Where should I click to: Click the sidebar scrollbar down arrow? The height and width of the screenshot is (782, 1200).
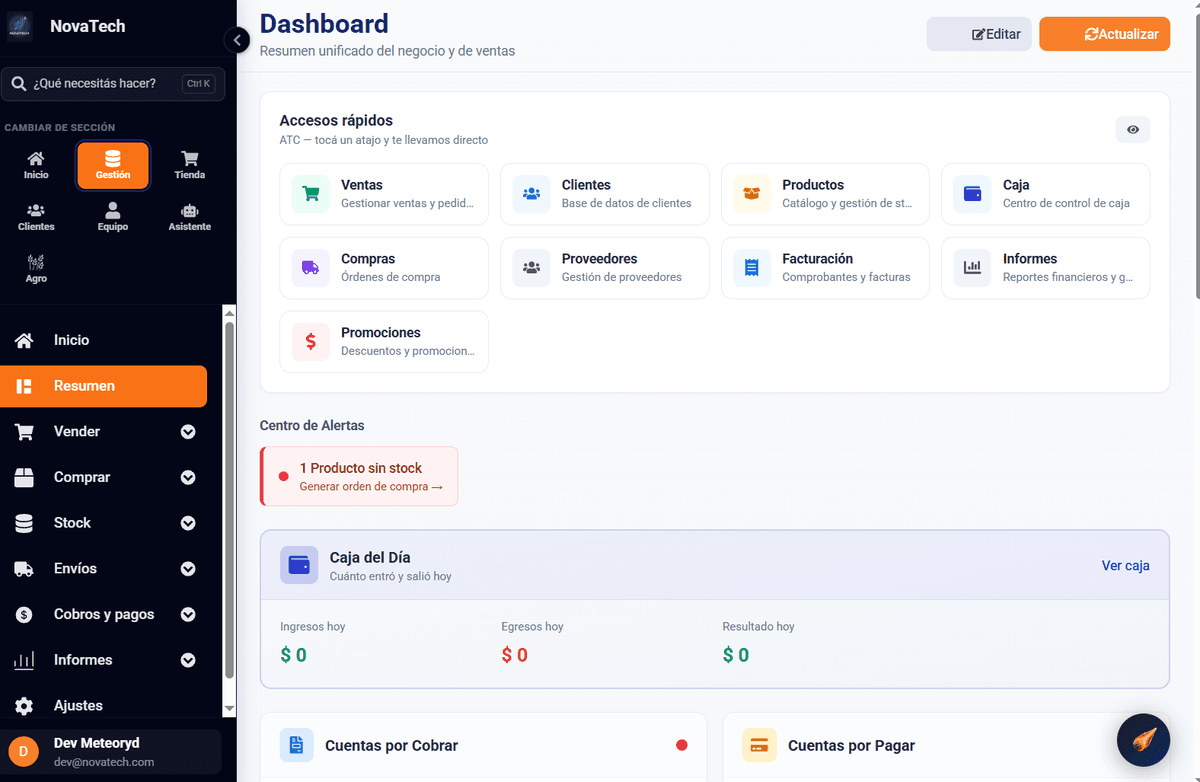click(229, 709)
